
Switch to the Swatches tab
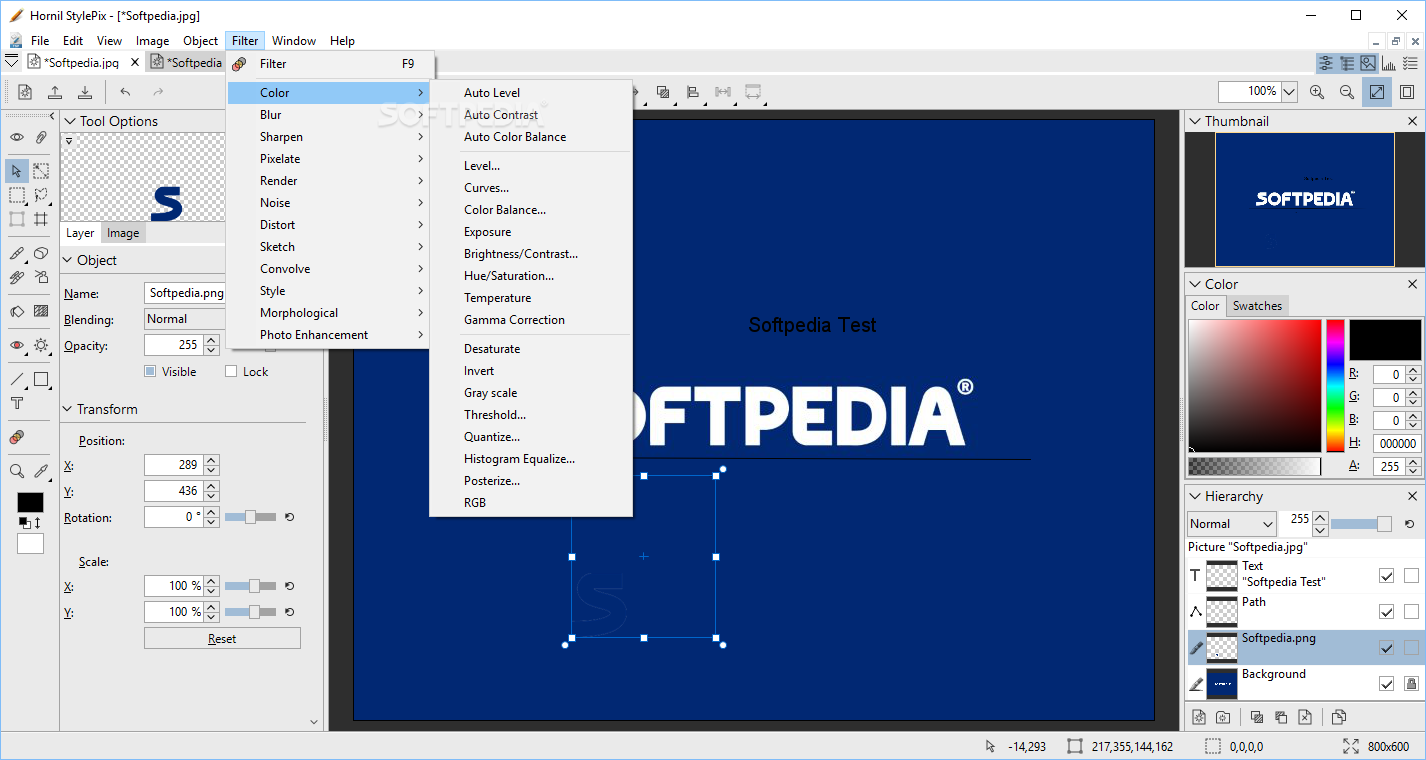pyautogui.click(x=1257, y=306)
